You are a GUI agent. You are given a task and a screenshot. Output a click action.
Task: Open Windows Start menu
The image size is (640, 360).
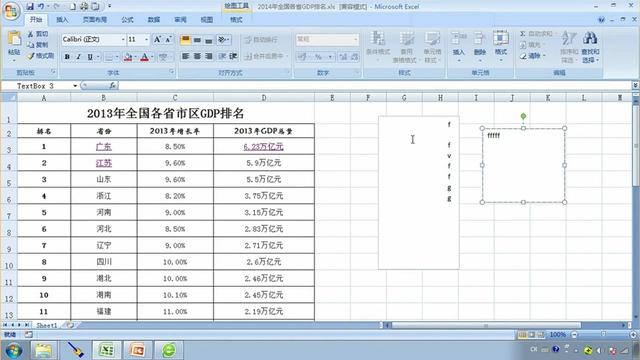(14, 350)
